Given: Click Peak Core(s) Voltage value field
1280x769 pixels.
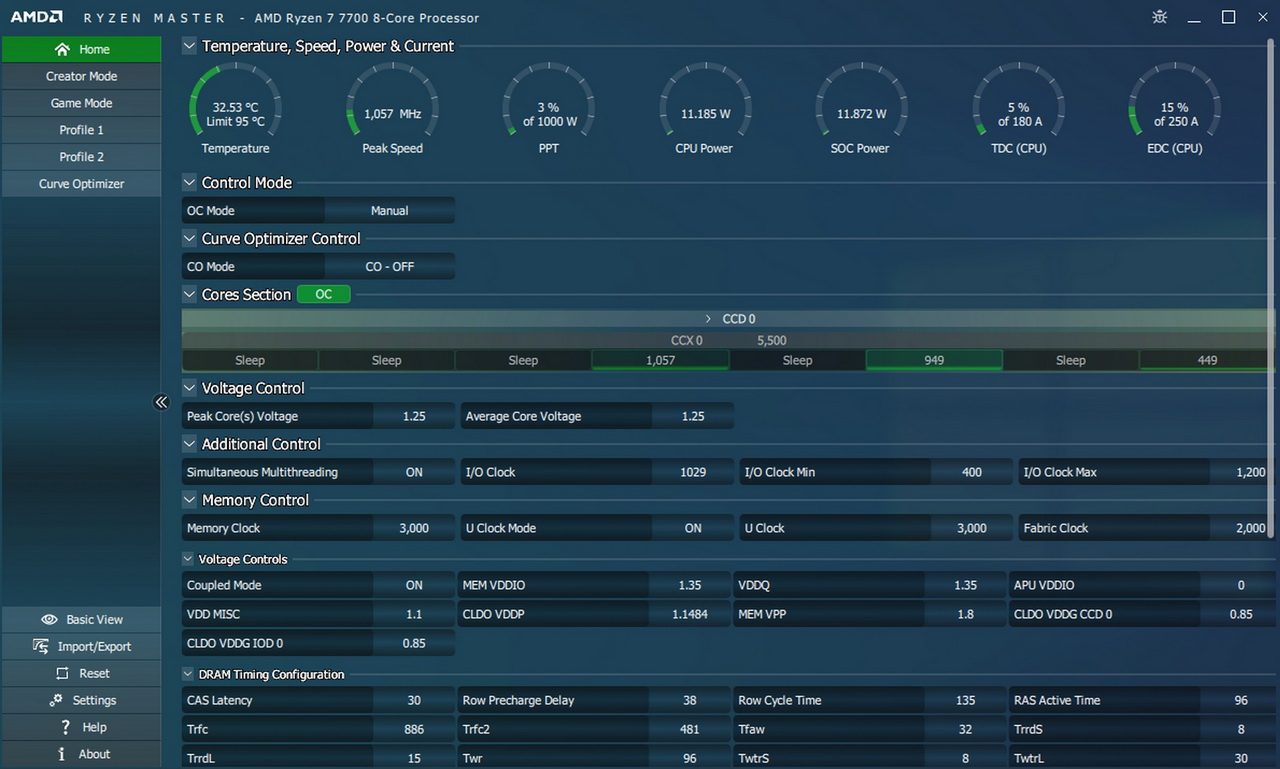Looking at the screenshot, I should point(414,416).
